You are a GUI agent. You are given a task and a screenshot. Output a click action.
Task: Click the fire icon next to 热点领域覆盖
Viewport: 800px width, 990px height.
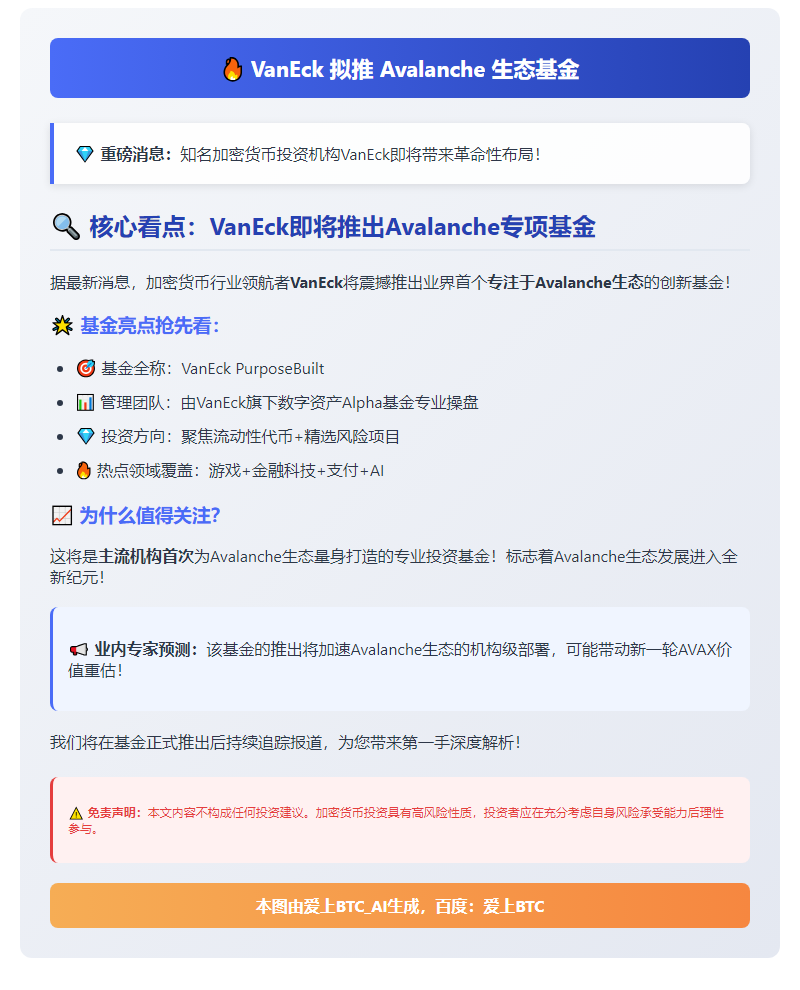click(x=83, y=470)
